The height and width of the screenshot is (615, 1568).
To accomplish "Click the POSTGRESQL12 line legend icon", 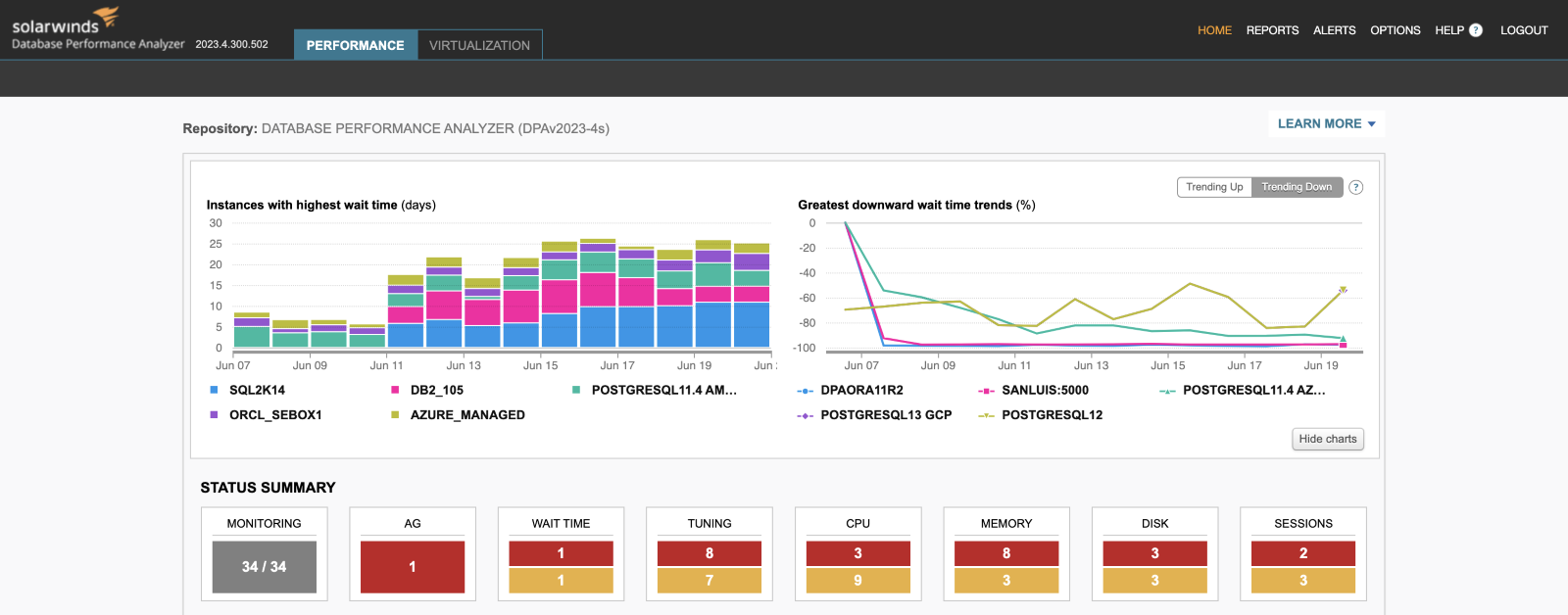I will click(986, 415).
